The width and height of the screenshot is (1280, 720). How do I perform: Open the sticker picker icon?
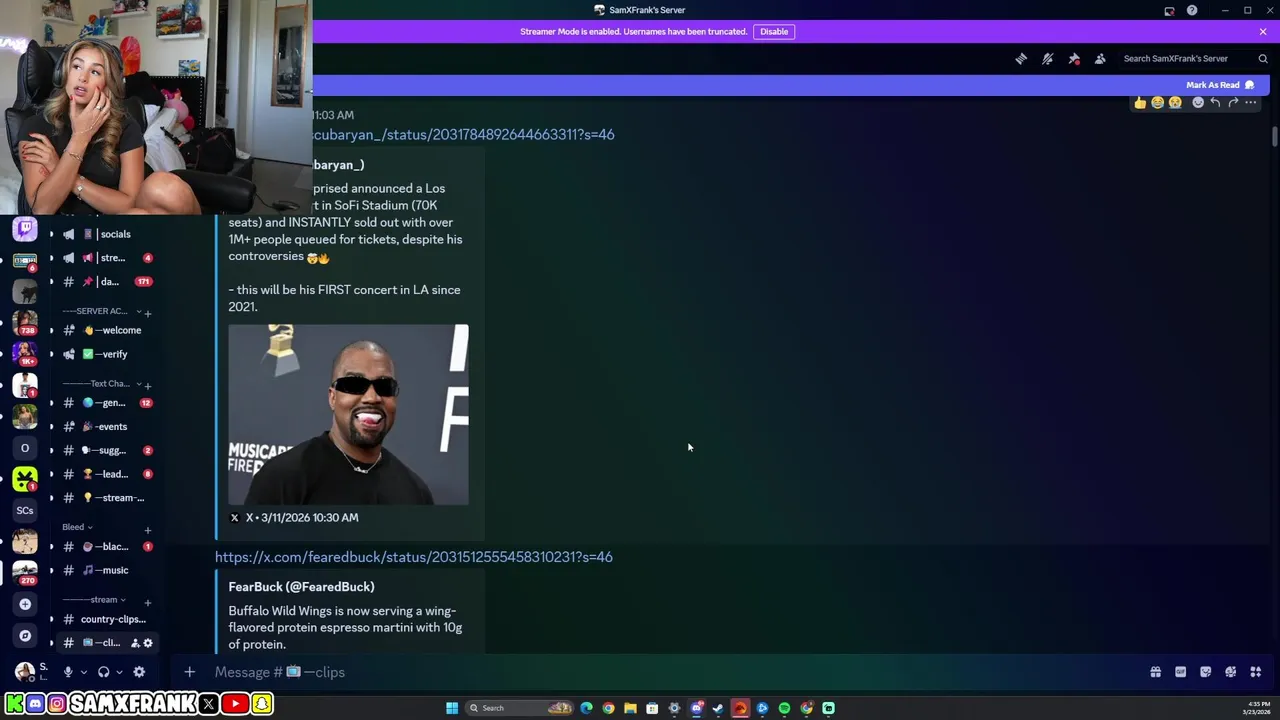click(1205, 672)
